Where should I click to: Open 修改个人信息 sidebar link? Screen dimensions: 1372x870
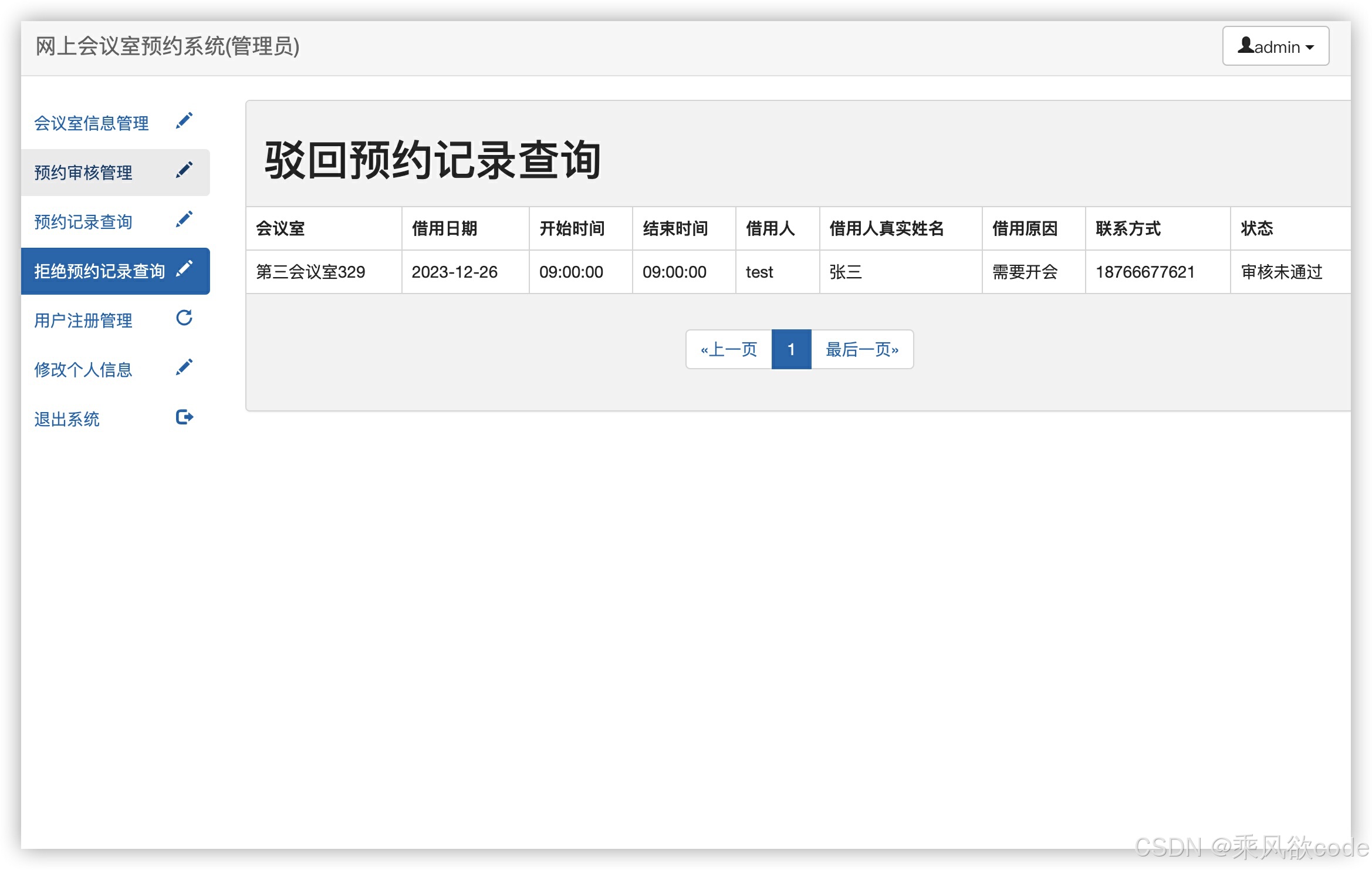pos(83,370)
